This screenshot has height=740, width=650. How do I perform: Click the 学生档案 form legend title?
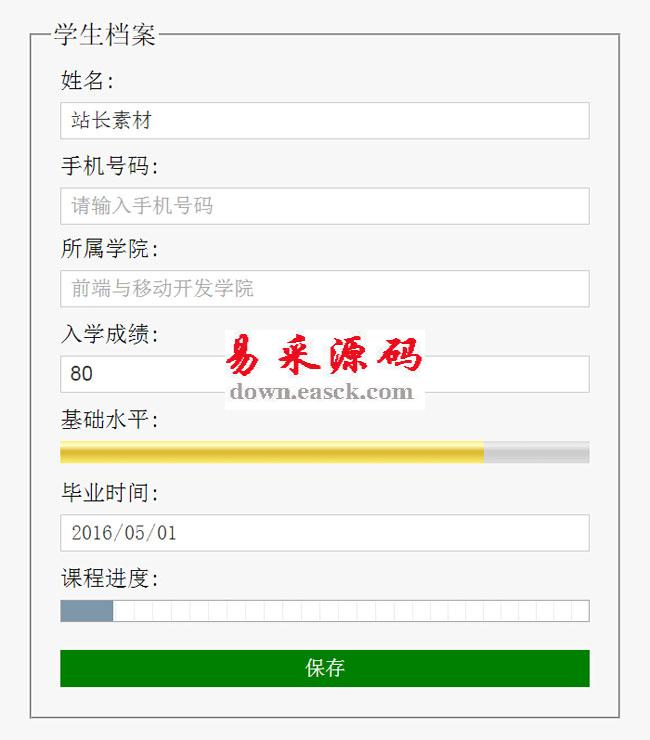[105, 36]
